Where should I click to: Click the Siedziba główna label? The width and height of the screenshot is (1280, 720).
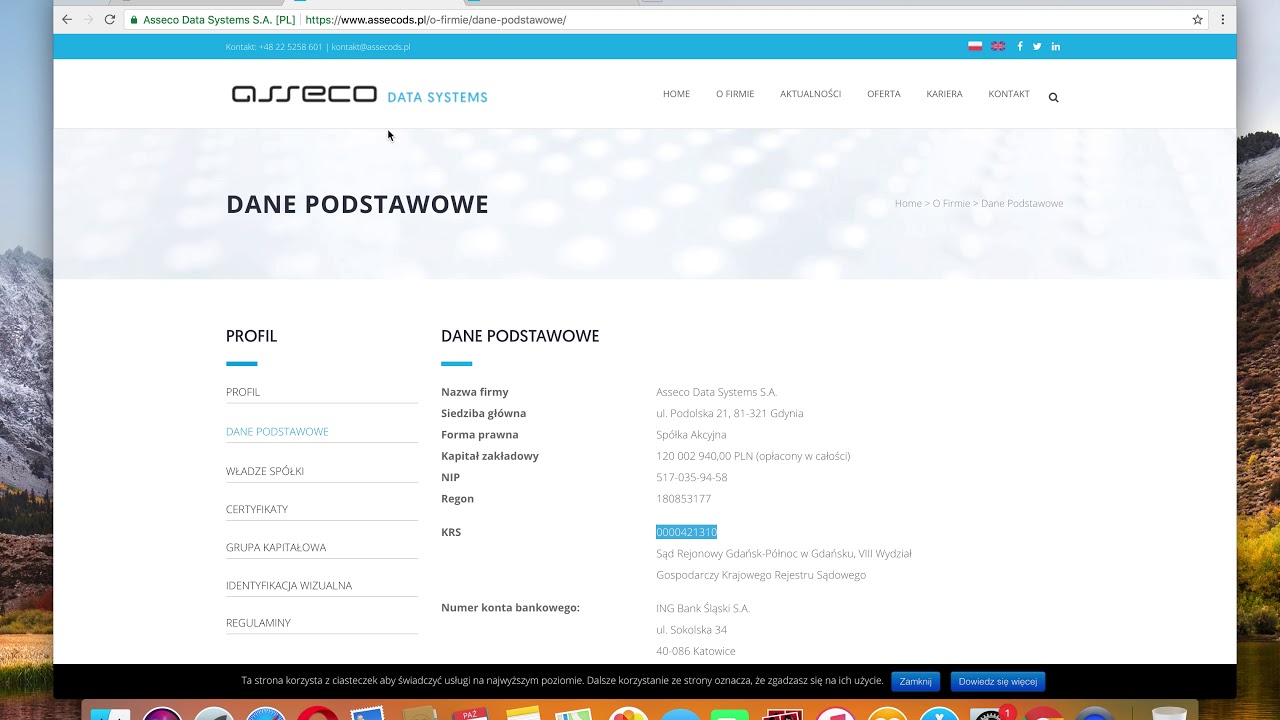[483, 413]
